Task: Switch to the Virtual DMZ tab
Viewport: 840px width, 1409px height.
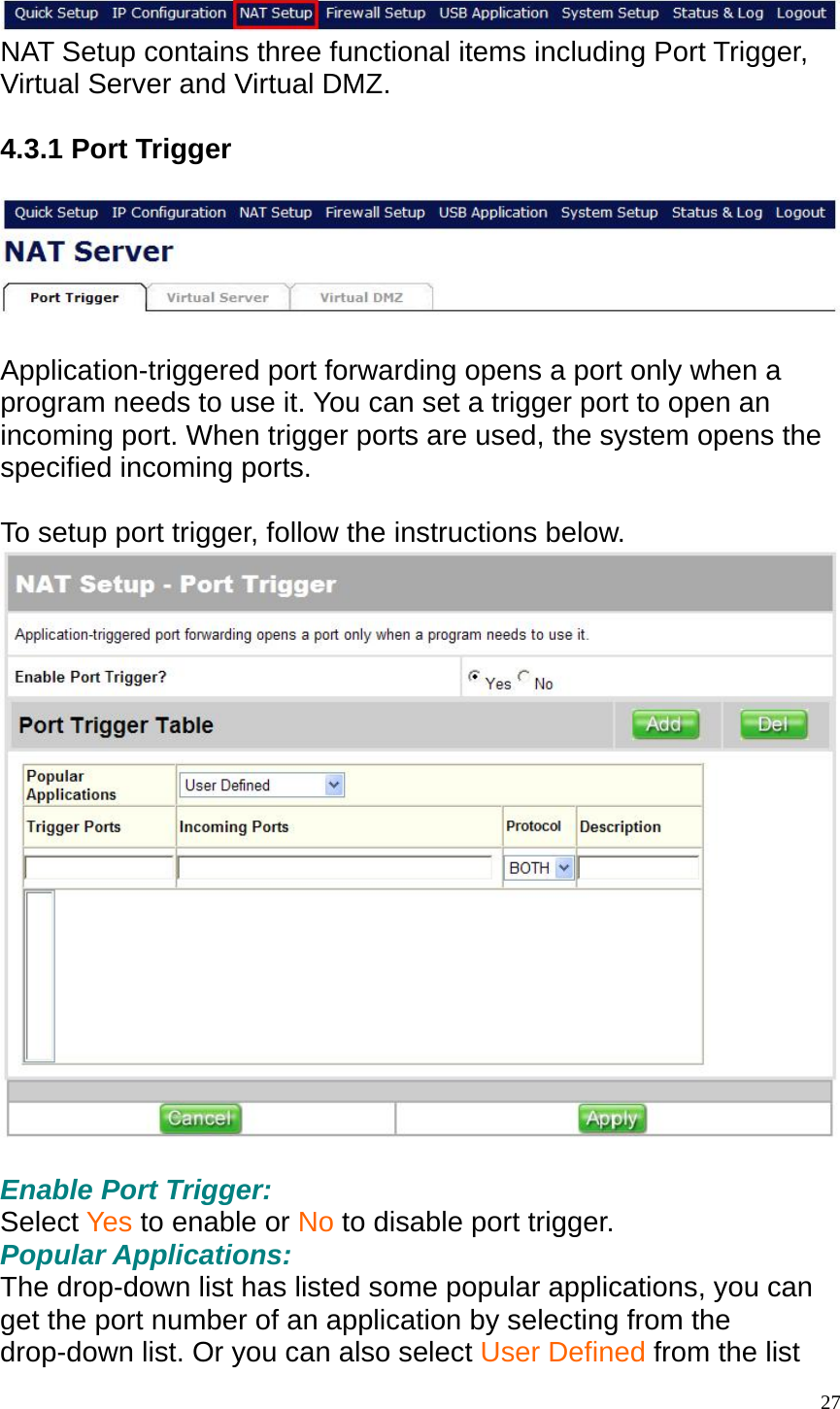Action: click(x=361, y=297)
